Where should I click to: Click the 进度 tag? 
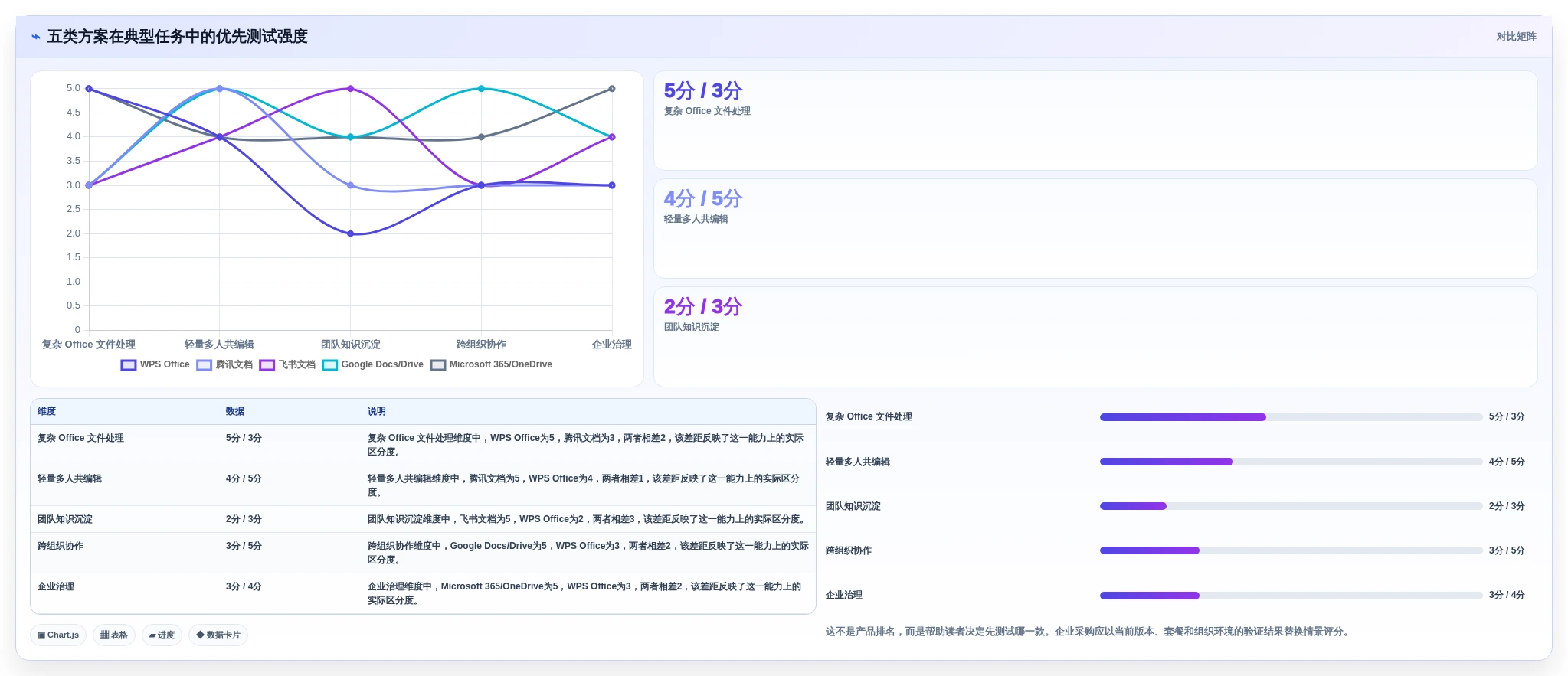tap(162, 635)
